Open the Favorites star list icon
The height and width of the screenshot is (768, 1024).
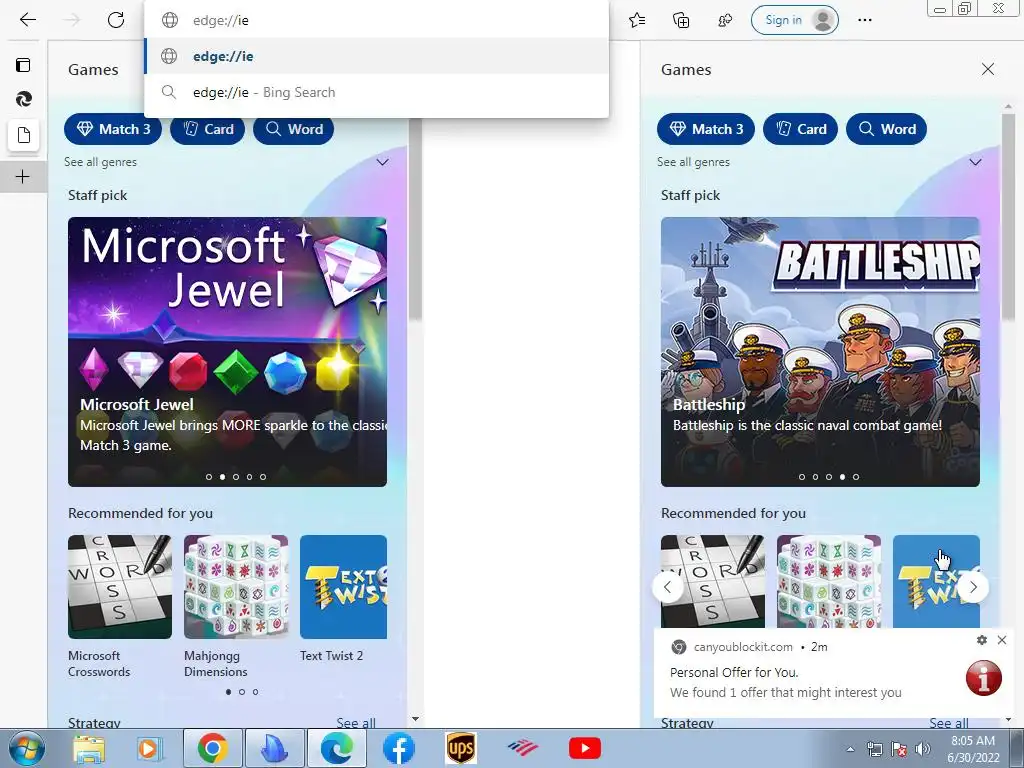pos(637,20)
